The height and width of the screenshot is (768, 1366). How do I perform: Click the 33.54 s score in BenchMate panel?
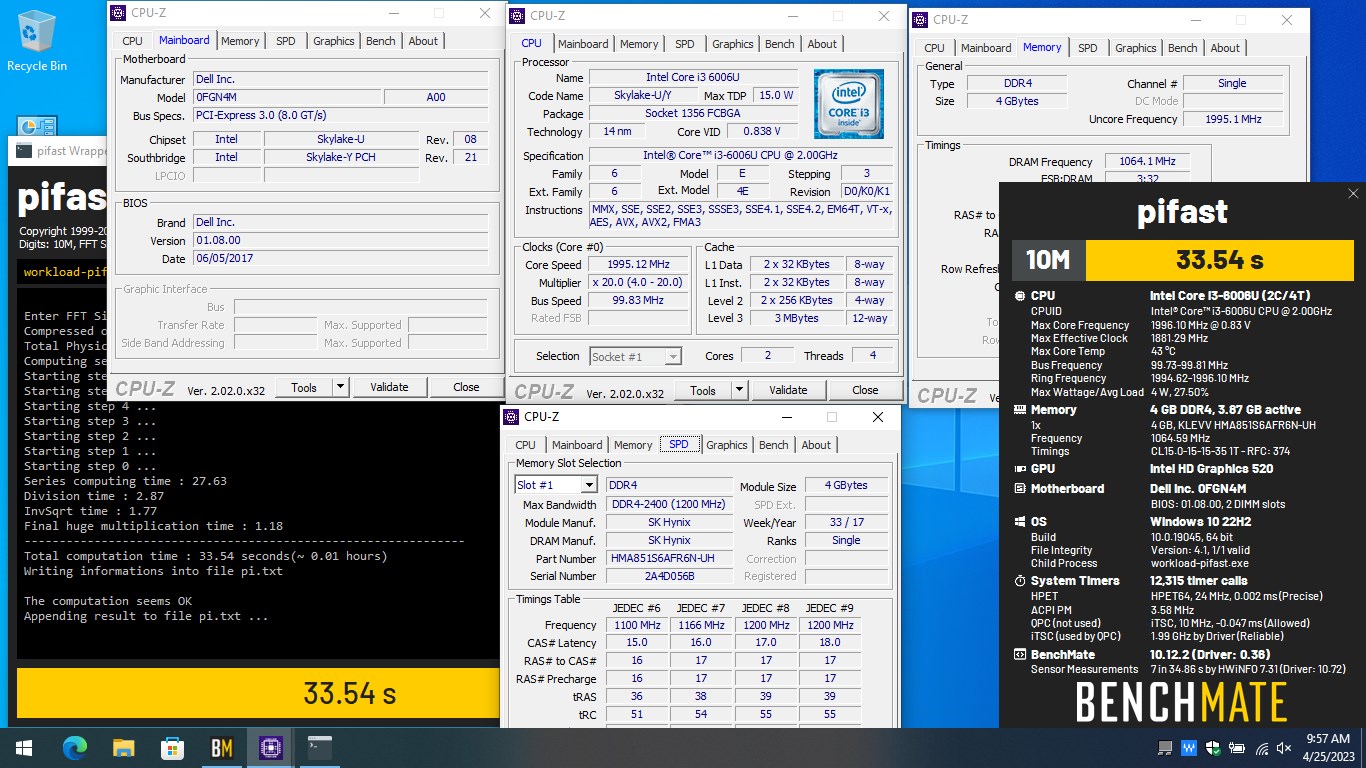coord(1220,261)
